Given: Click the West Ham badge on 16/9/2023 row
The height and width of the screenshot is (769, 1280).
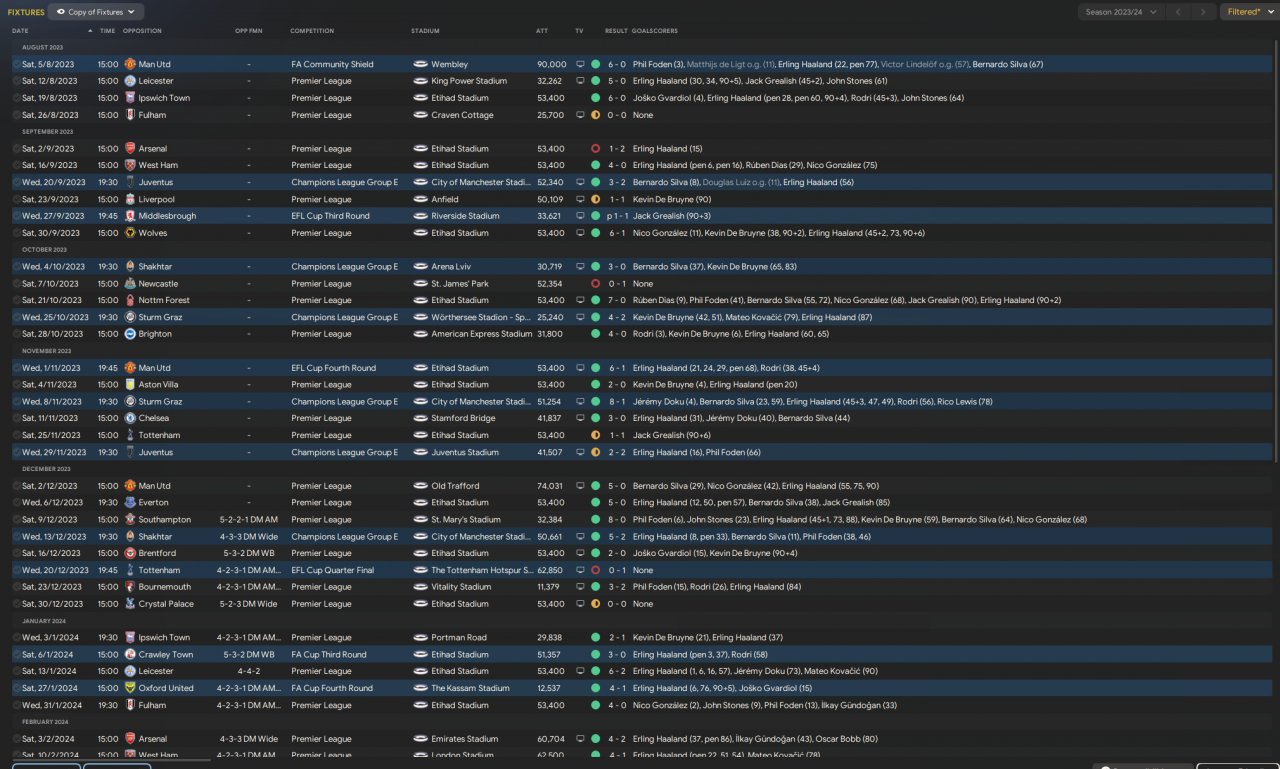Looking at the screenshot, I should [129, 165].
